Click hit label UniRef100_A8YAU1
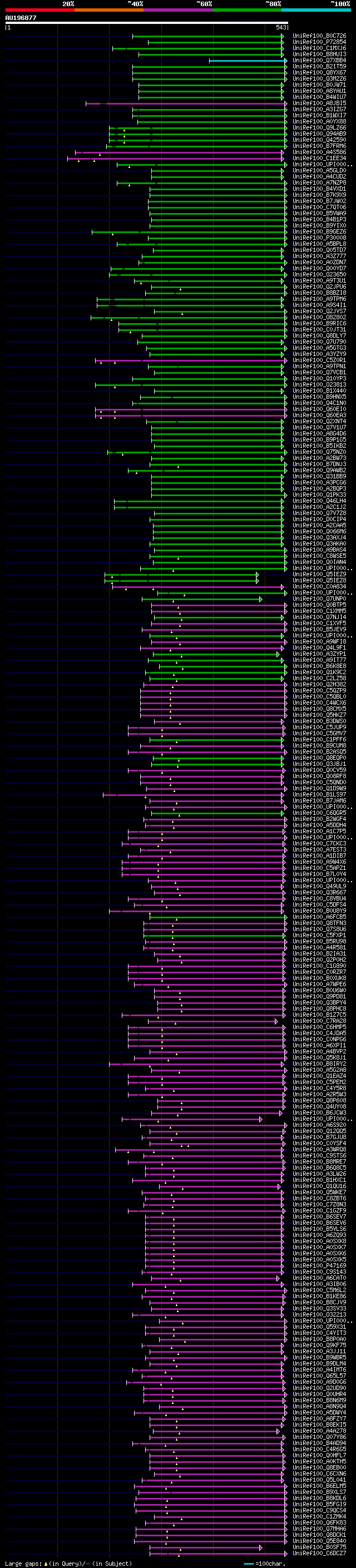Viewport: 356px width, 1568px height. [x=319, y=91]
